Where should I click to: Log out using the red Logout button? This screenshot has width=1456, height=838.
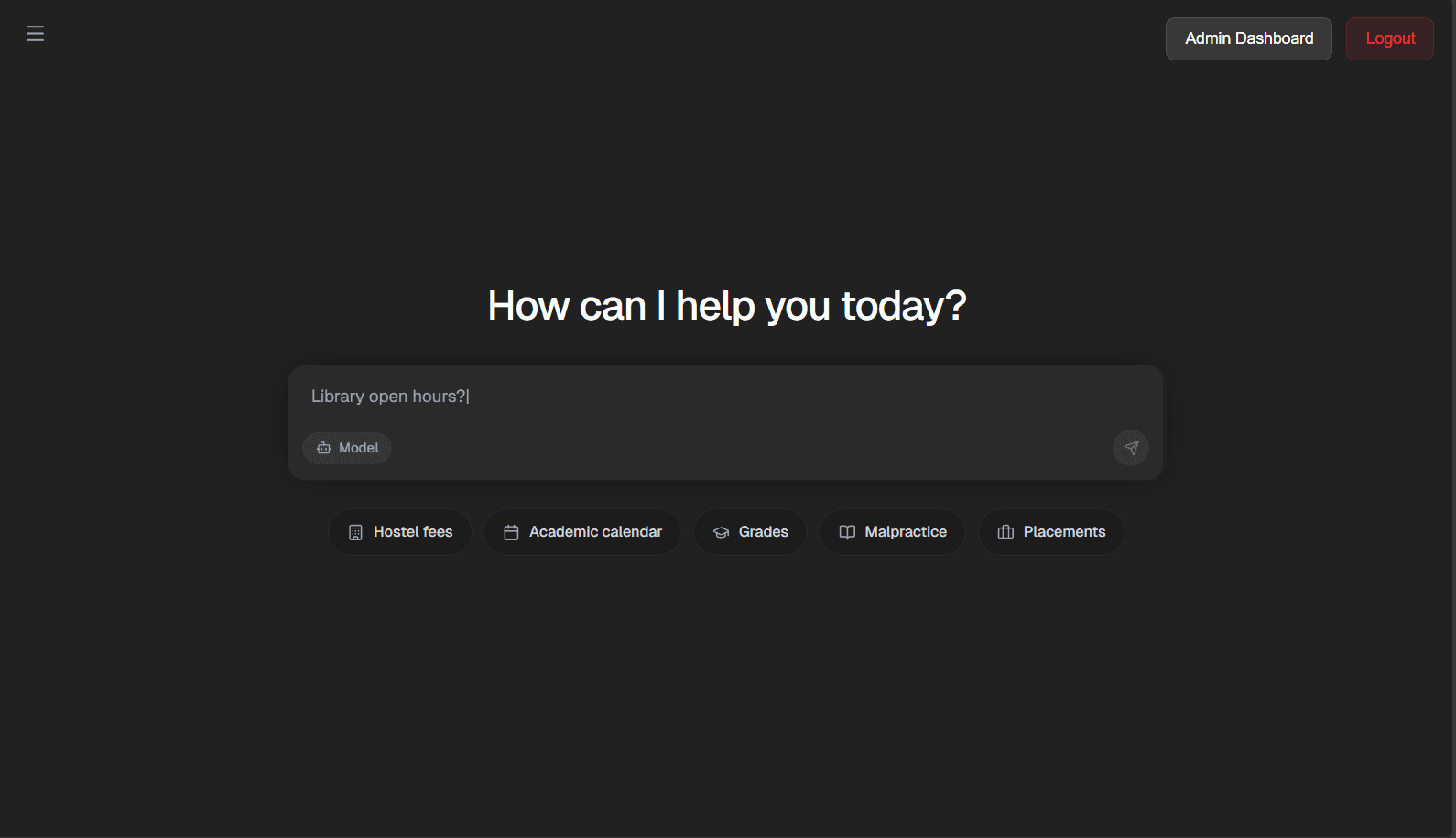(1389, 38)
